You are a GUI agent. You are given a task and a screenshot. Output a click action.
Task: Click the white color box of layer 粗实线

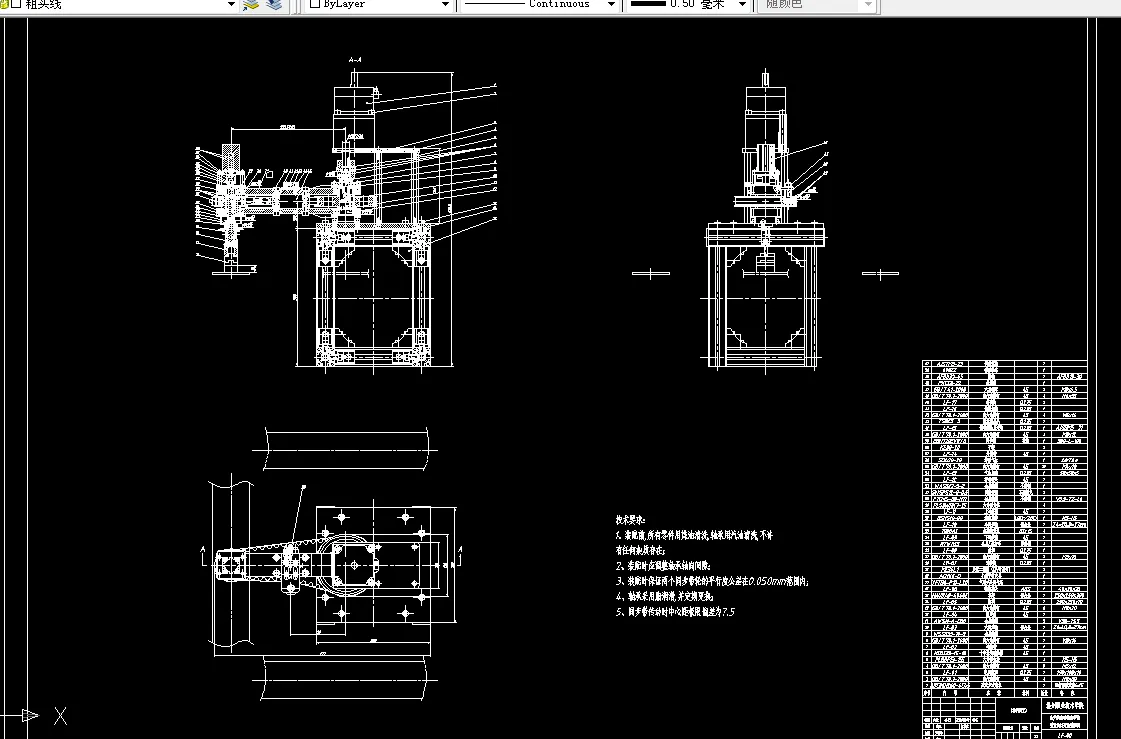(x=16, y=4)
